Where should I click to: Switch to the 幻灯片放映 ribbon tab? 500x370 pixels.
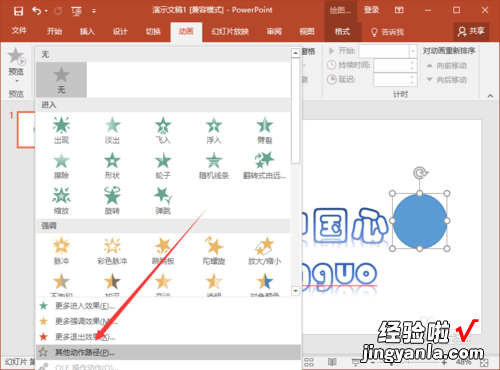click(x=230, y=32)
